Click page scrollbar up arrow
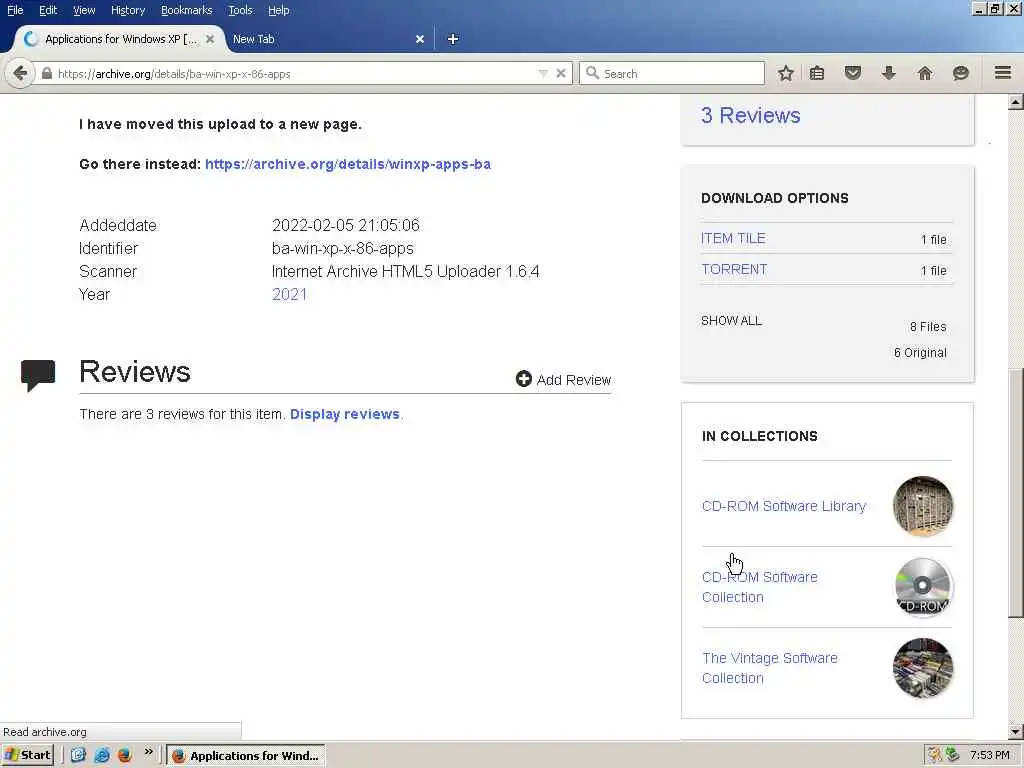Image resolution: width=1024 pixels, height=768 pixels. point(1016,102)
